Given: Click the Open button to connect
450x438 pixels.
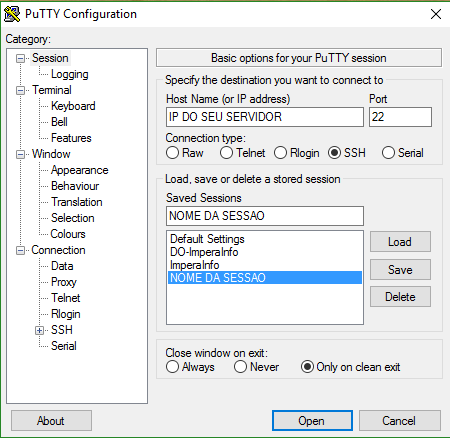Looking at the screenshot, I should click(312, 421).
